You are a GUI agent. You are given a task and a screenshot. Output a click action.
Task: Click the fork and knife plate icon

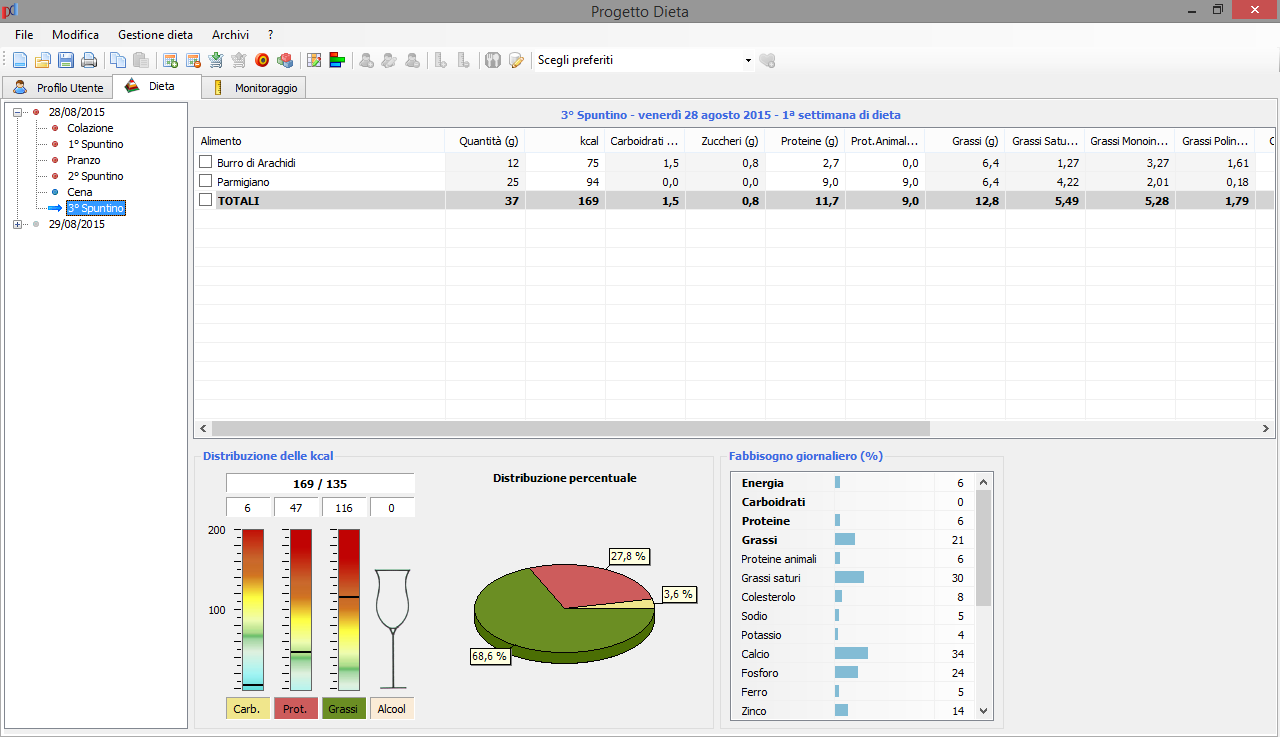[x=492, y=61]
